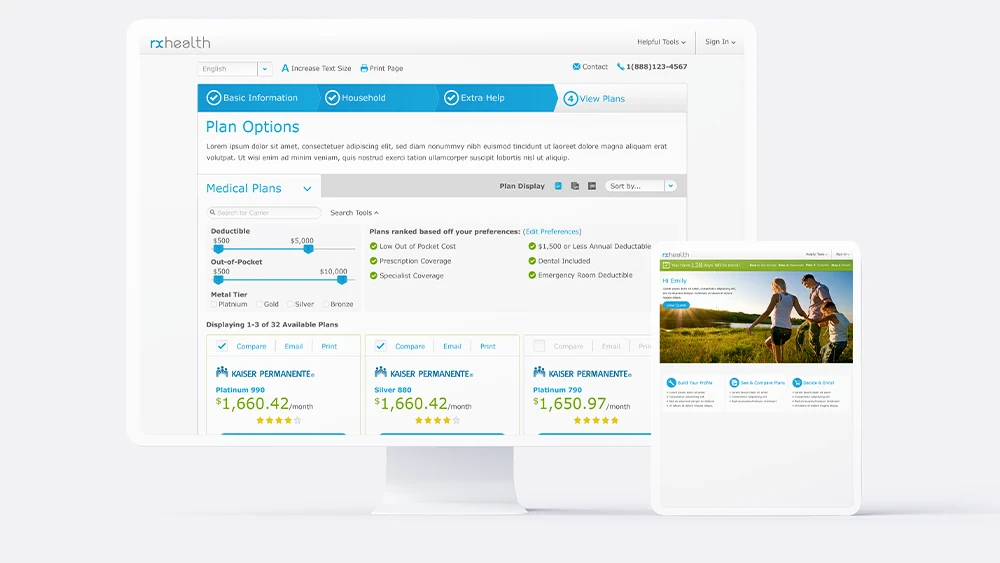Click the phone icon beside 1(888)123-4567
The width and height of the screenshot is (1000, 563).
click(620, 66)
